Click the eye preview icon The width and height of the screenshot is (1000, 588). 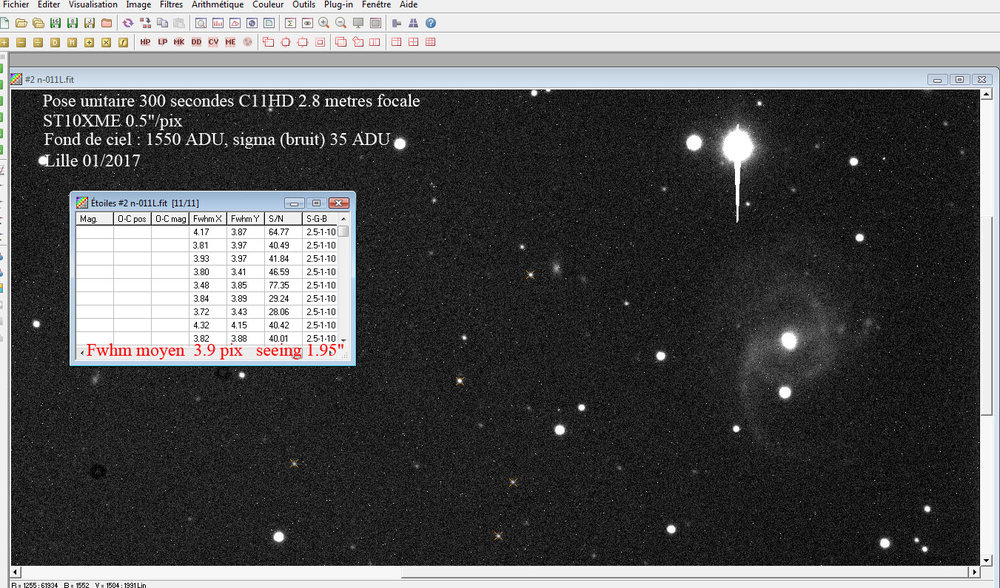[307, 23]
